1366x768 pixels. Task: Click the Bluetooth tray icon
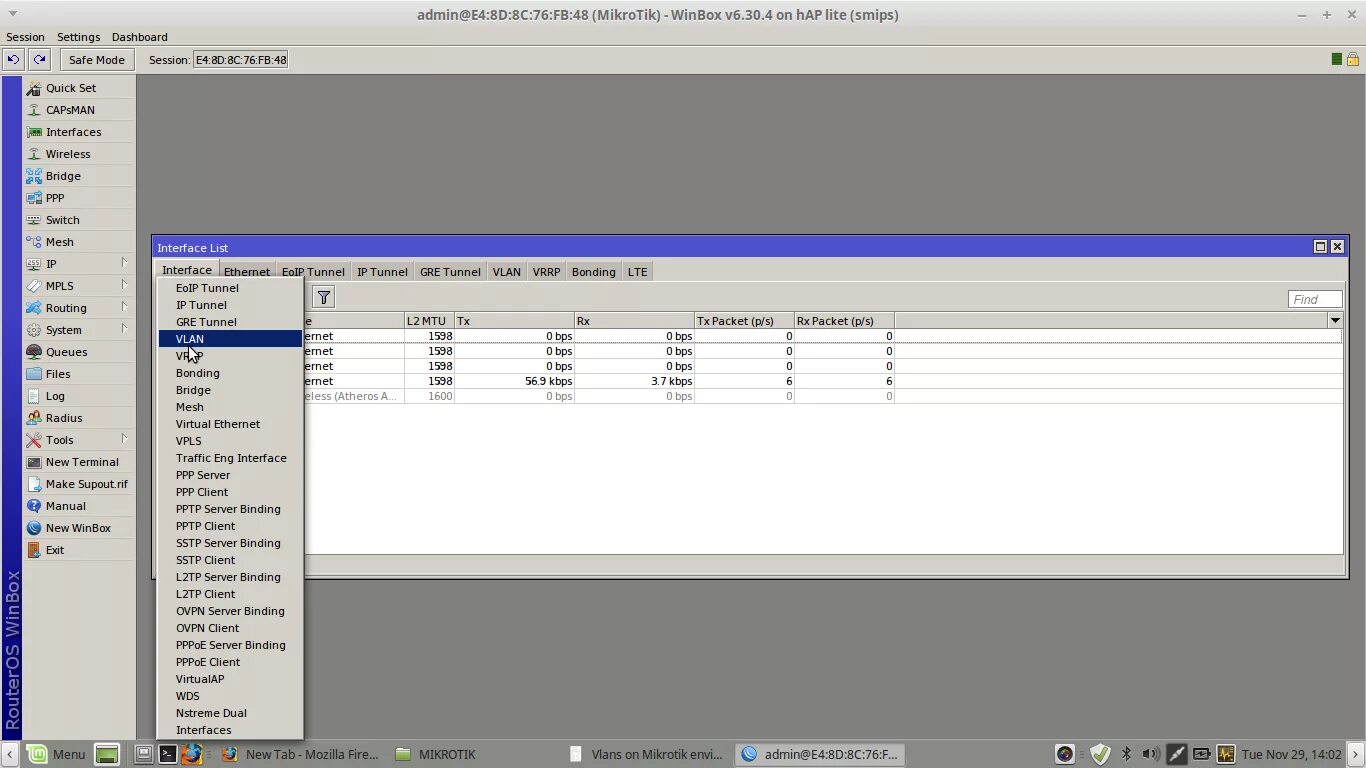[x=1126, y=754]
